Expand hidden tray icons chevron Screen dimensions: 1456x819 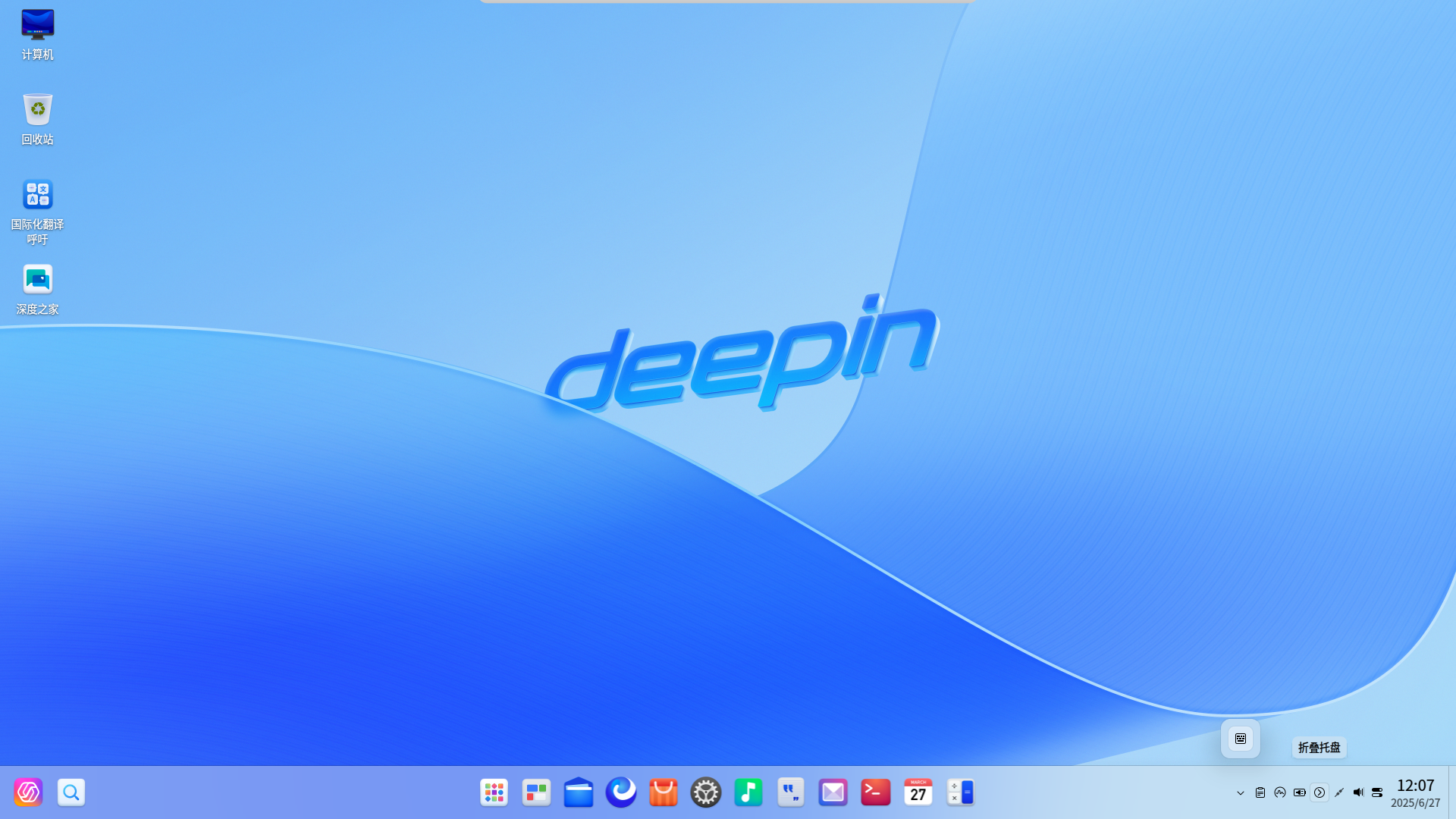1241,792
